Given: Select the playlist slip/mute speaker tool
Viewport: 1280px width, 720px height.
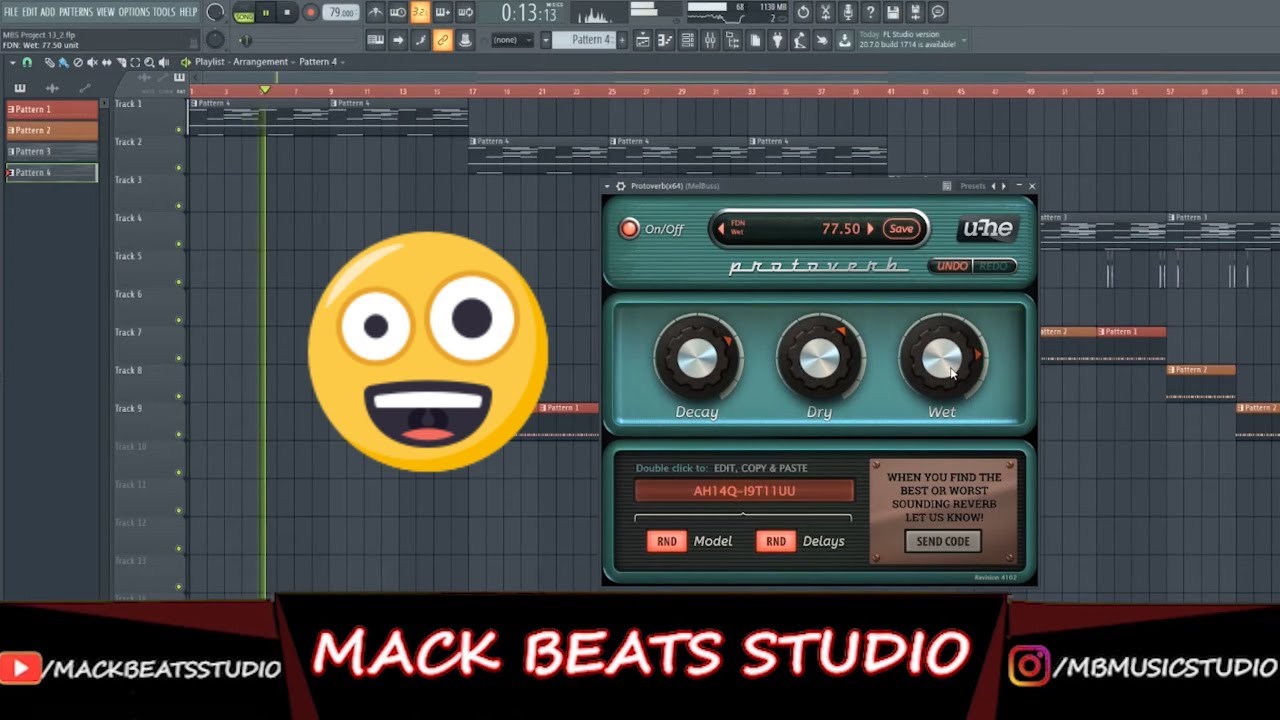Looking at the screenshot, I should [92, 62].
